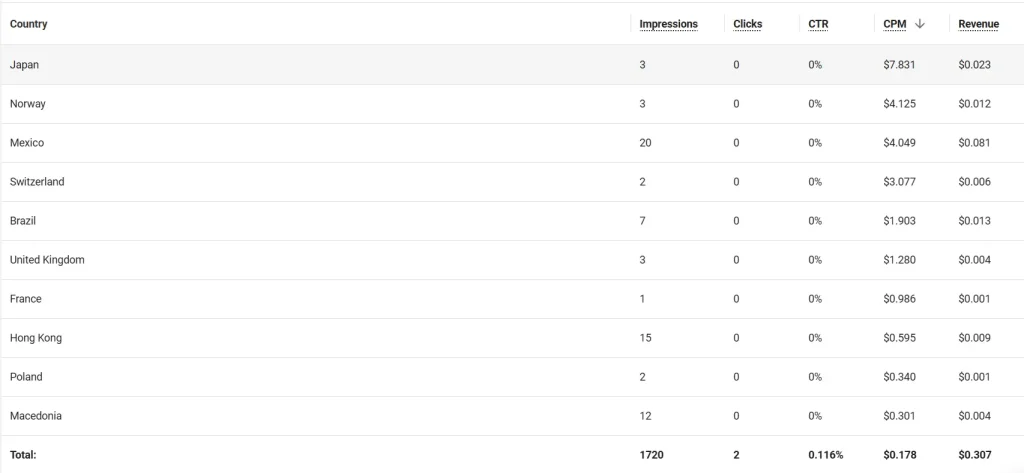This screenshot has height=473, width=1024.
Task: Select the United Kingdom row
Action: [512, 260]
